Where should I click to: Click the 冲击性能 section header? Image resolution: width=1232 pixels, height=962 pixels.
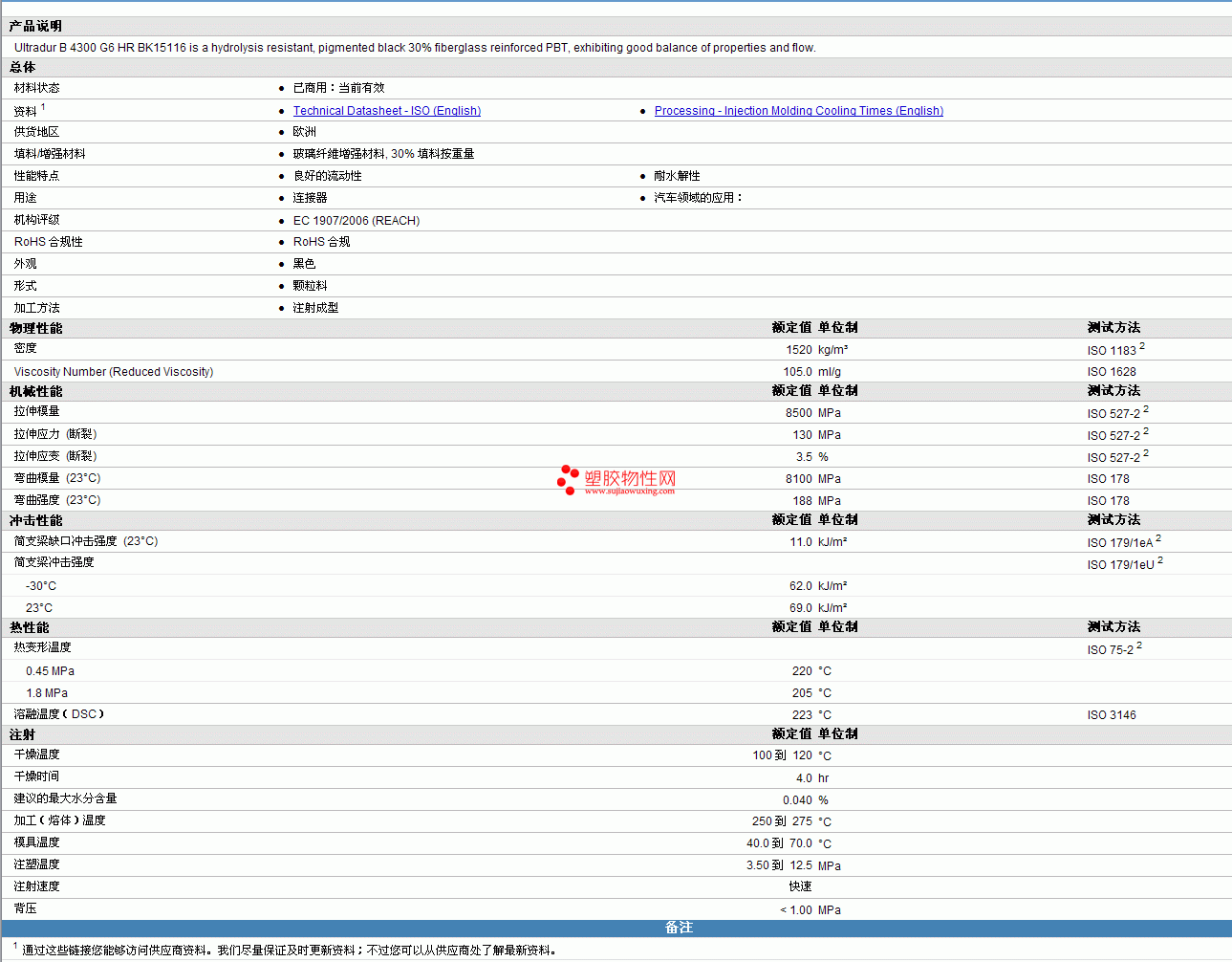(36, 520)
